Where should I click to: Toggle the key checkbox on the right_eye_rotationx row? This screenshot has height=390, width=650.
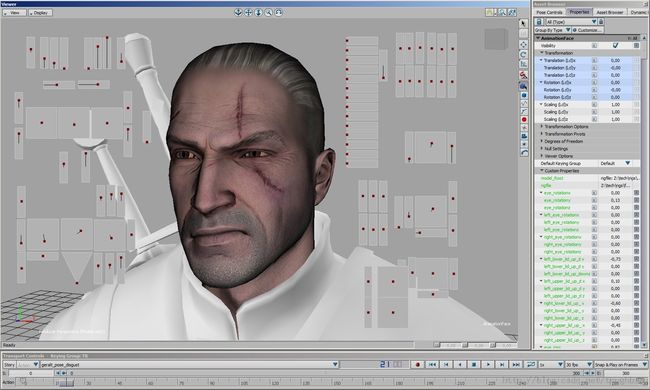click(x=636, y=237)
